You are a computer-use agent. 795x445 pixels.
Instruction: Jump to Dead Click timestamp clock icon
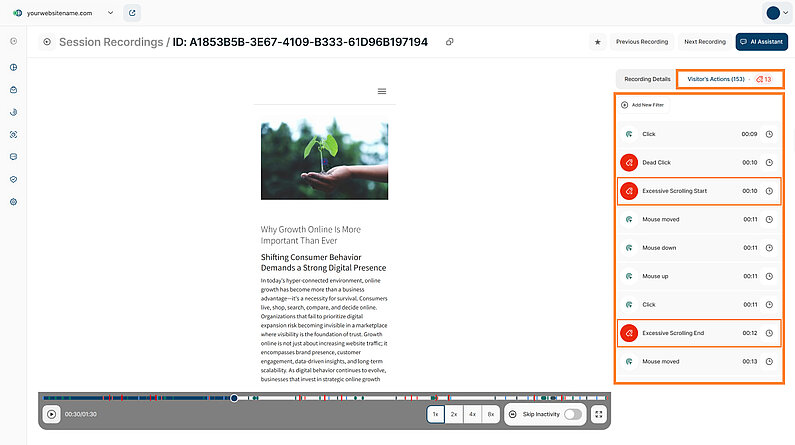[769, 162]
